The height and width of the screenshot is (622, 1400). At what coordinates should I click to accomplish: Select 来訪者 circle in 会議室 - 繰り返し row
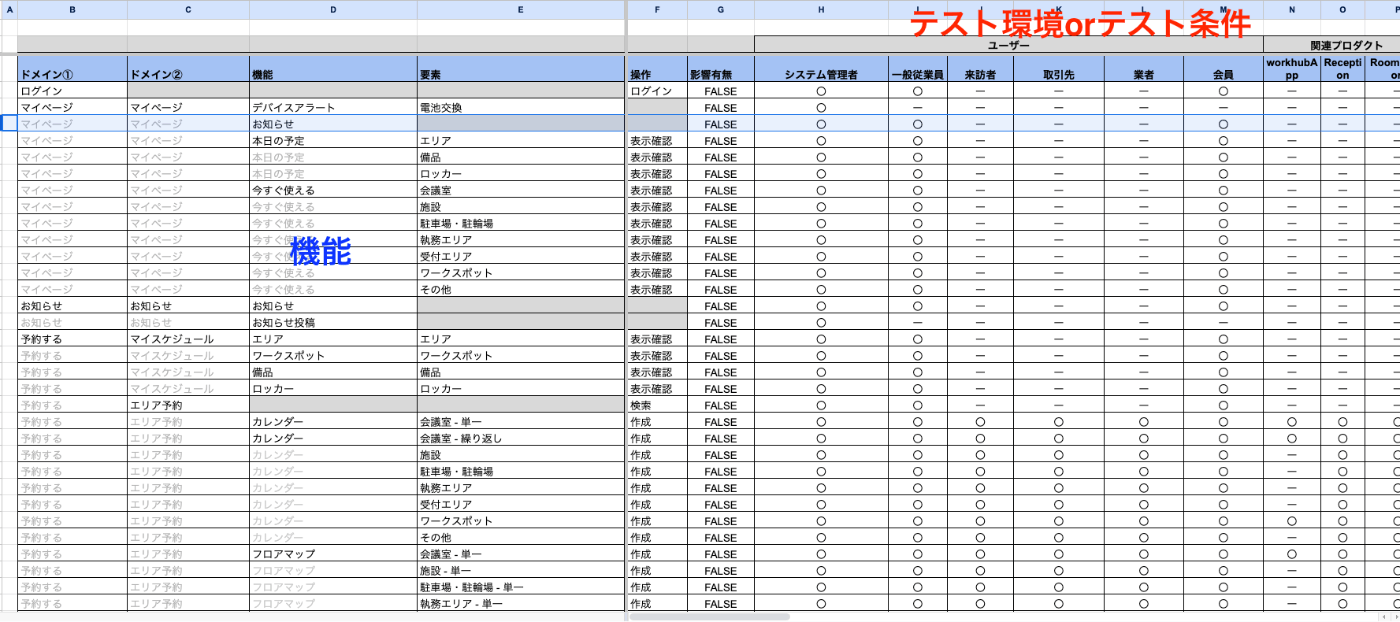[980, 439]
